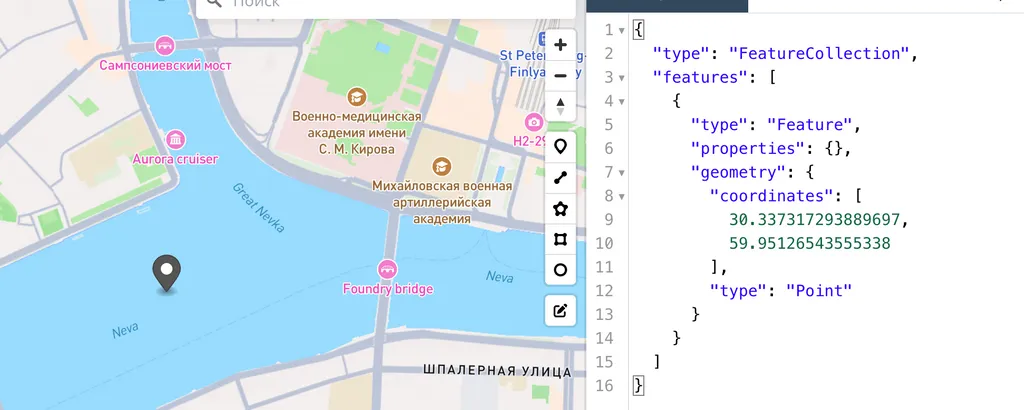Click the Aurora cruiser museum icon

click(176, 139)
